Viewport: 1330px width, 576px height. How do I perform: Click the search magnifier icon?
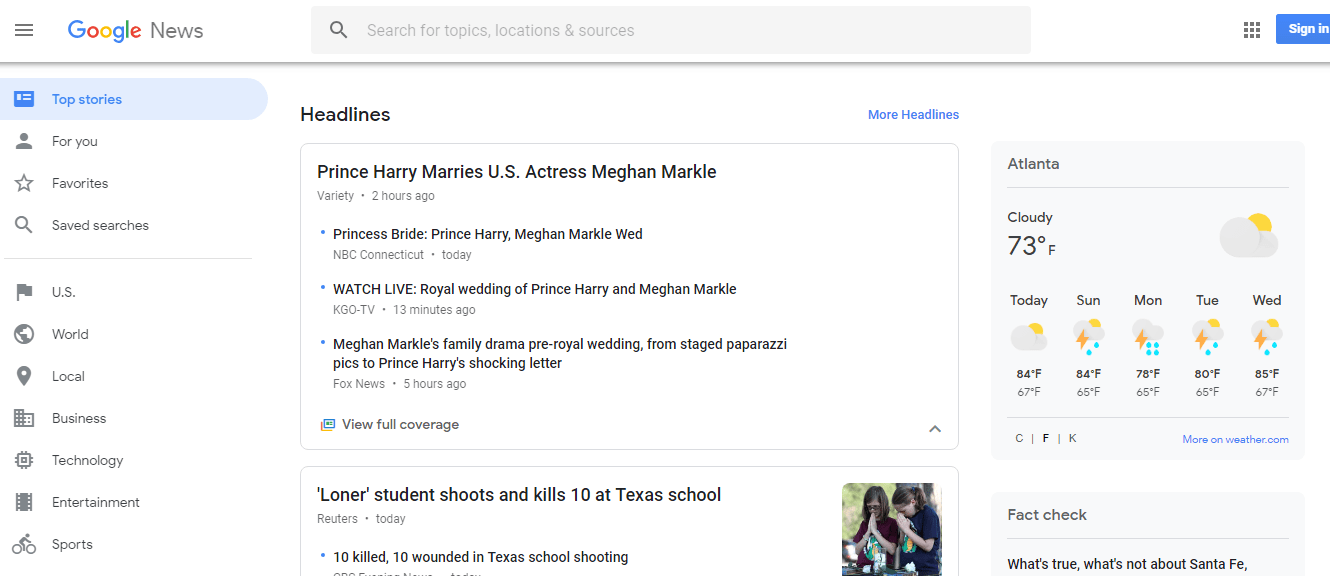pos(339,30)
